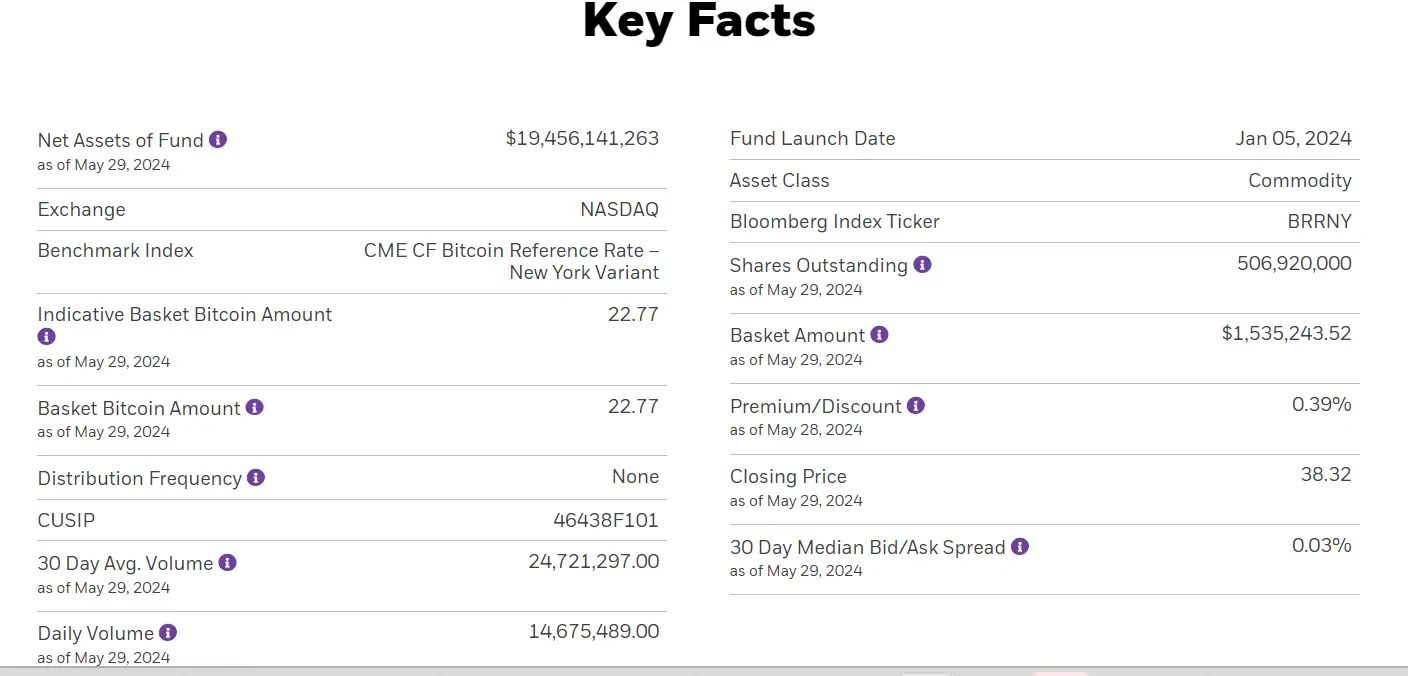Click the Bloomberg Index Ticker value BRRNY
Screen dimensions: 1408x676
[x=1319, y=222]
